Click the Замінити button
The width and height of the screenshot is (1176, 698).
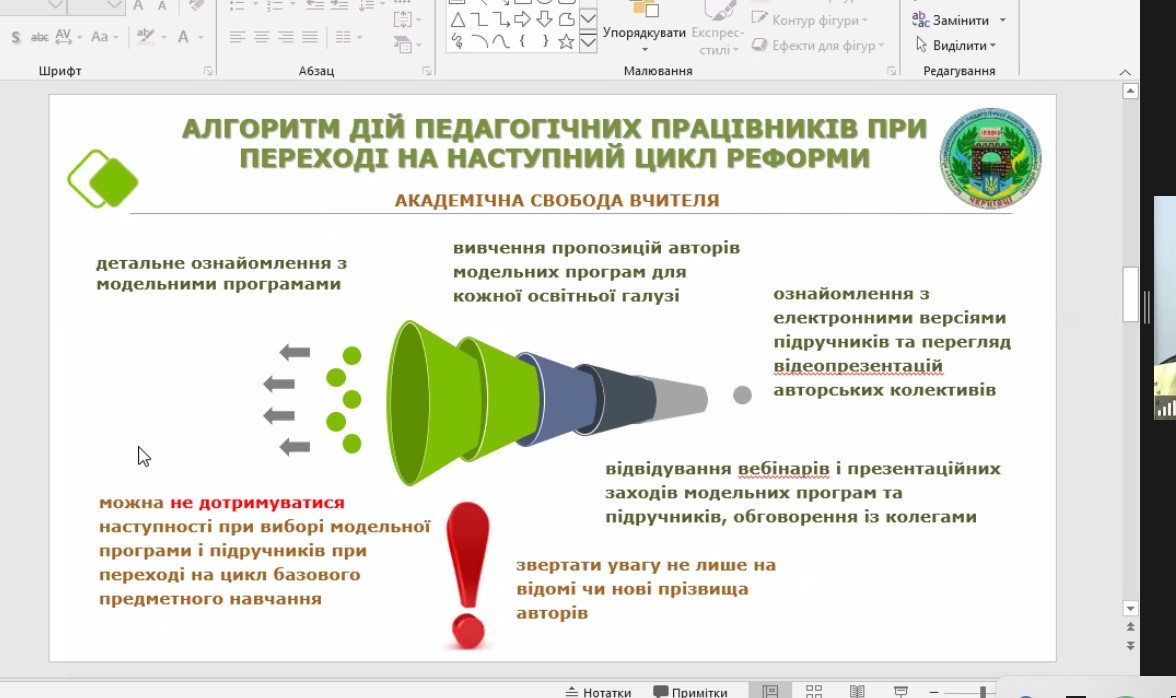(959, 20)
